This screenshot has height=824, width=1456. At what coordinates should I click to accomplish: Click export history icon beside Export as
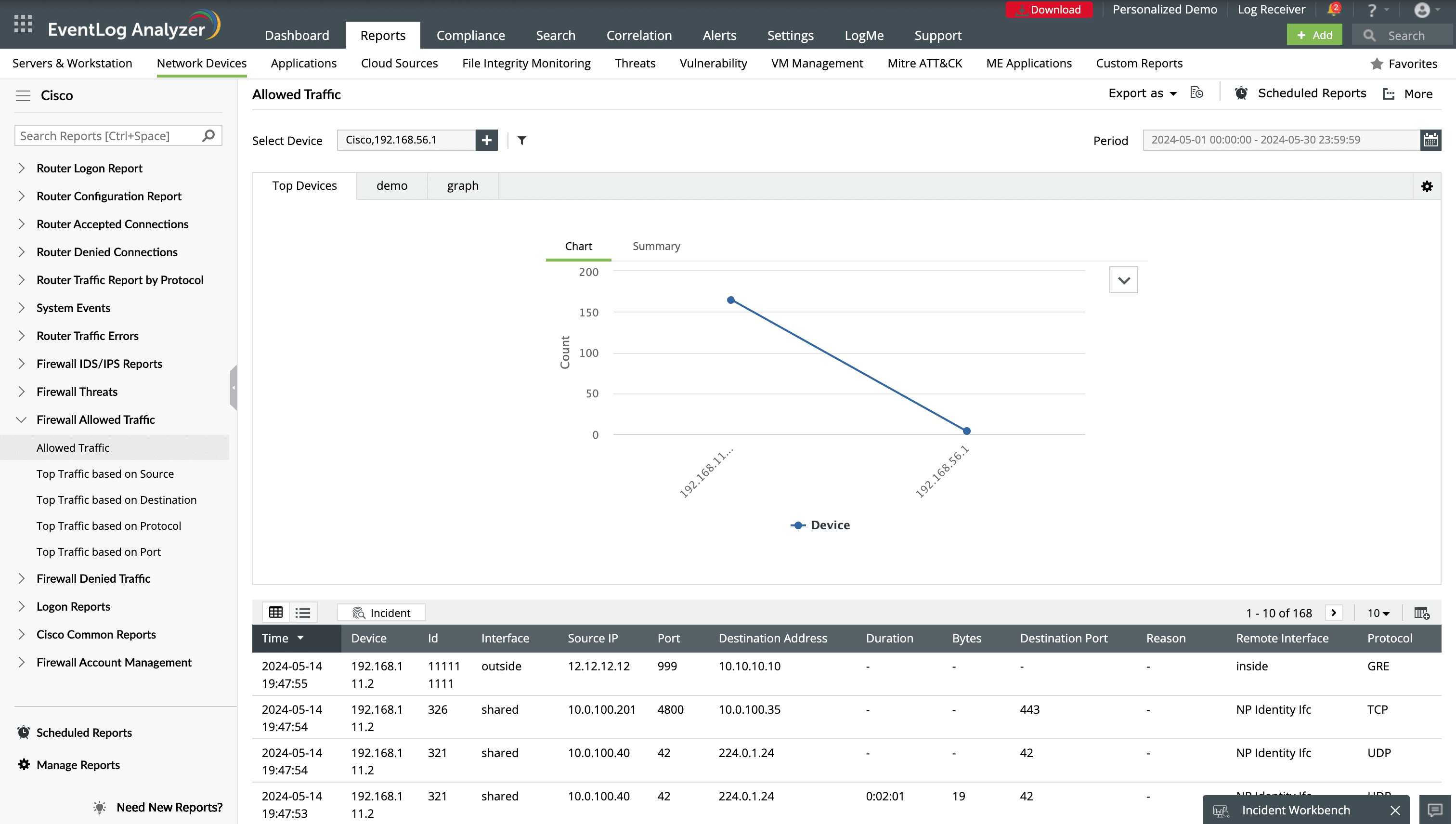pyautogui.click(x=1196, y=93)
